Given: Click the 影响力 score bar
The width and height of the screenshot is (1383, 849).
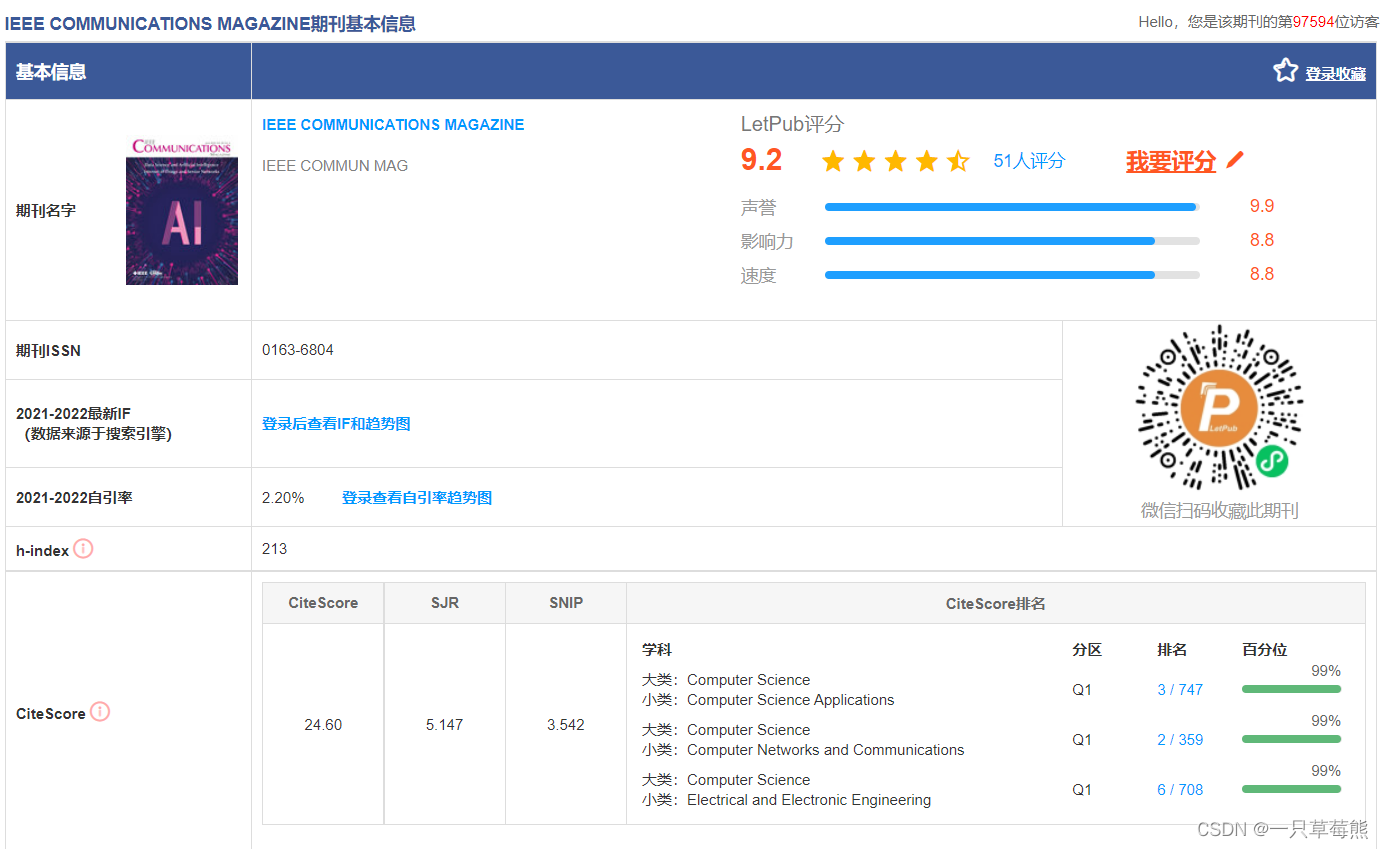Looking at the screenshot, I should click(x=1012, y=241).
